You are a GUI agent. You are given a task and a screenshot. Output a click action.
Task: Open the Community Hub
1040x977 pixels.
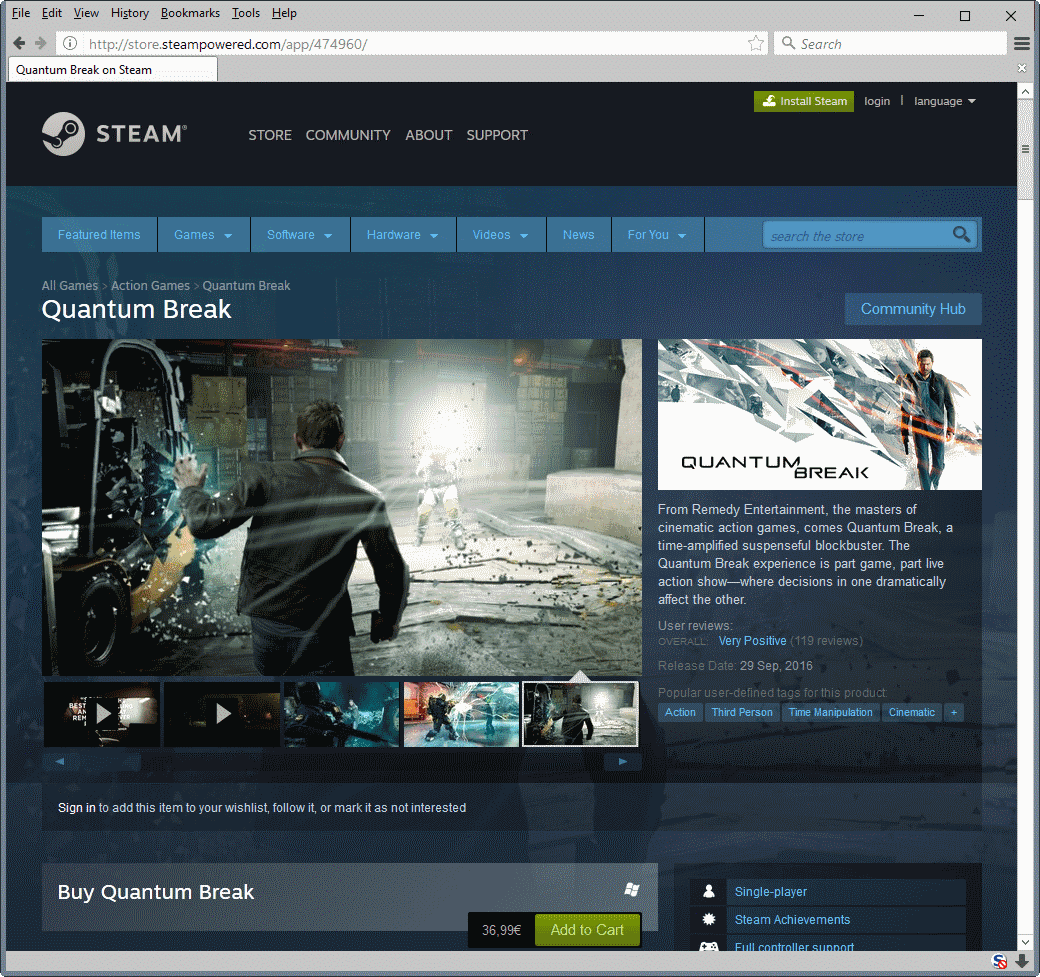[x=913, y=309]
